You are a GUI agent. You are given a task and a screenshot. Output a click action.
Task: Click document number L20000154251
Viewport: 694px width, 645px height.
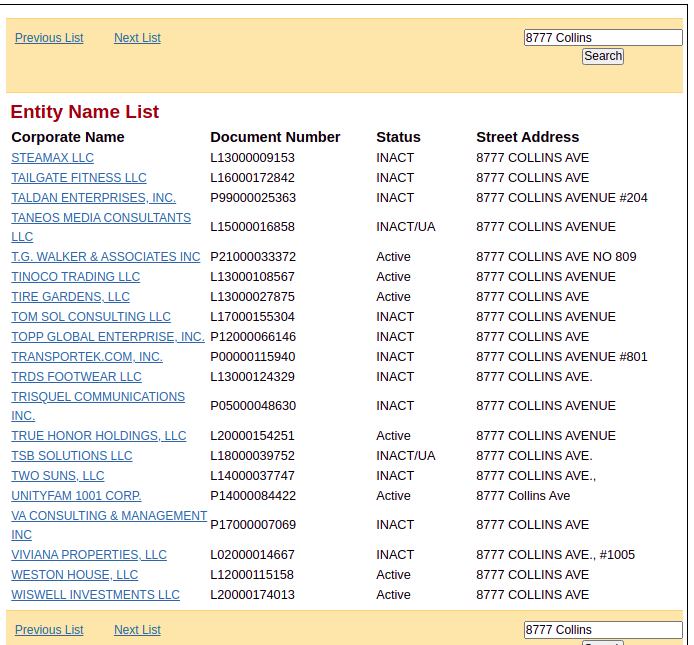pos(252,436)
